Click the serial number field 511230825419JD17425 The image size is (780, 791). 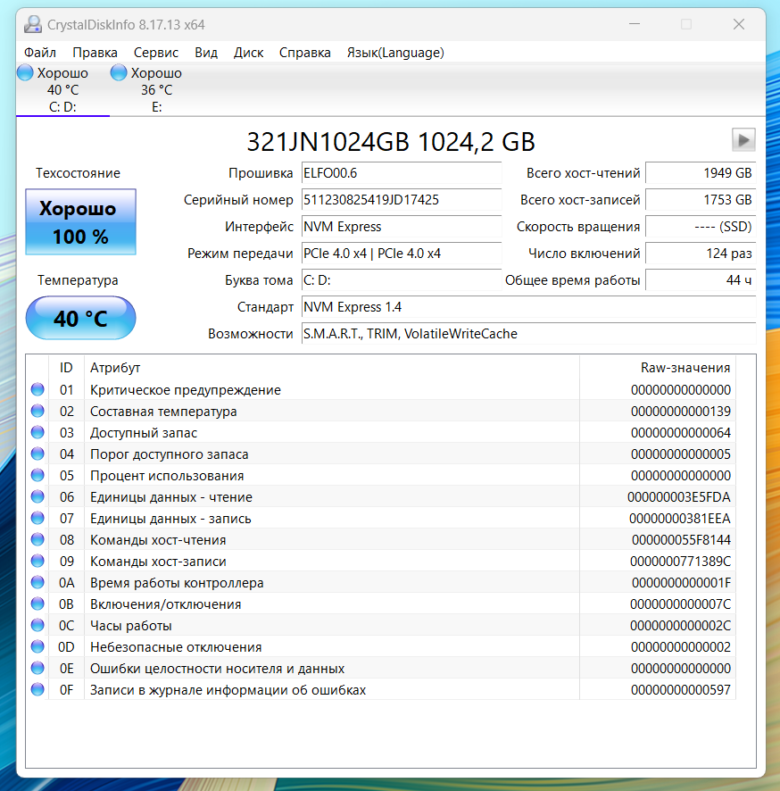pos(402,200)
